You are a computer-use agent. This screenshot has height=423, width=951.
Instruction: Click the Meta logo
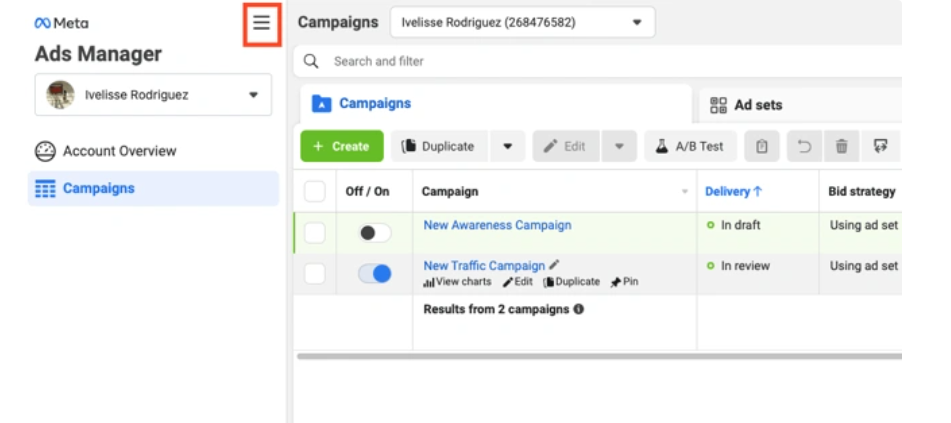pos(61,23)
